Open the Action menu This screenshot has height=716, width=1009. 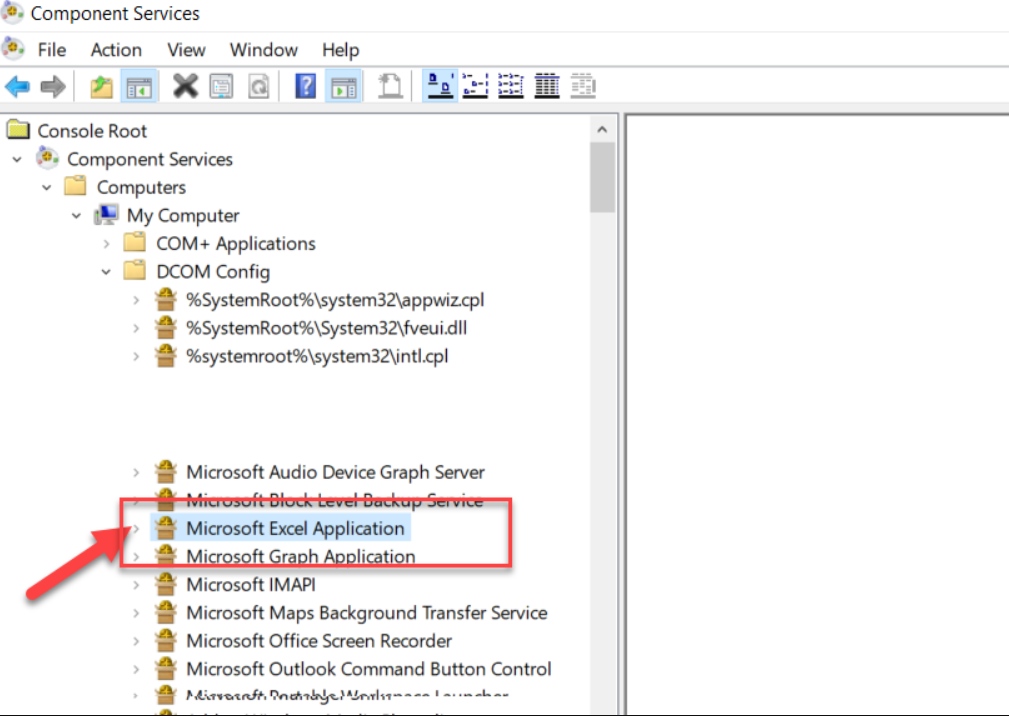click(116, 50)
